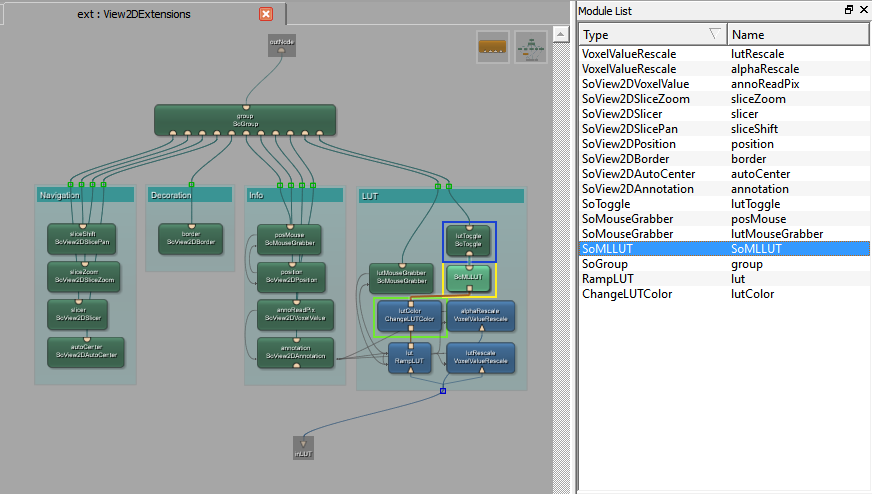This screenshot has height=494, width=872.
Task: Float the Module List panel
Action: (x=849, y=10)
